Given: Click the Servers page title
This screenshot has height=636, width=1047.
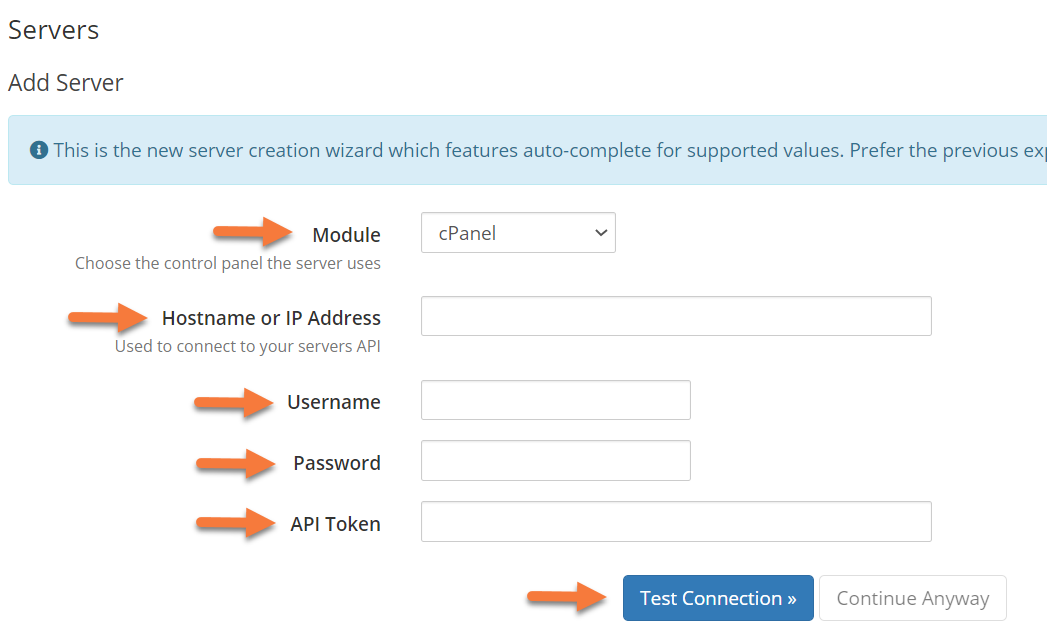Looking at the screenshot, I should tap(54, 30).
